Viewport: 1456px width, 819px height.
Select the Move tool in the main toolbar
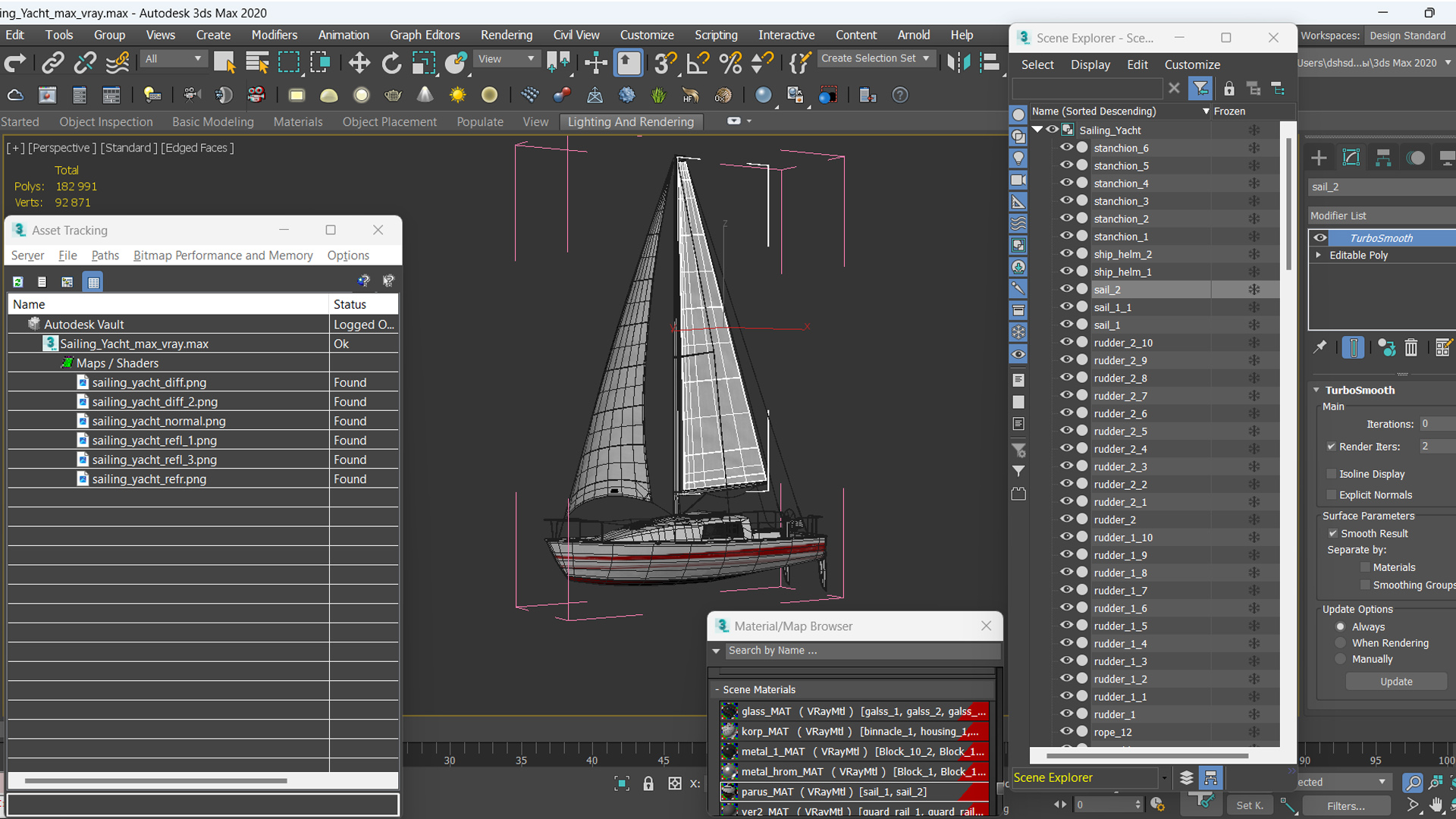tap(359, 63)
